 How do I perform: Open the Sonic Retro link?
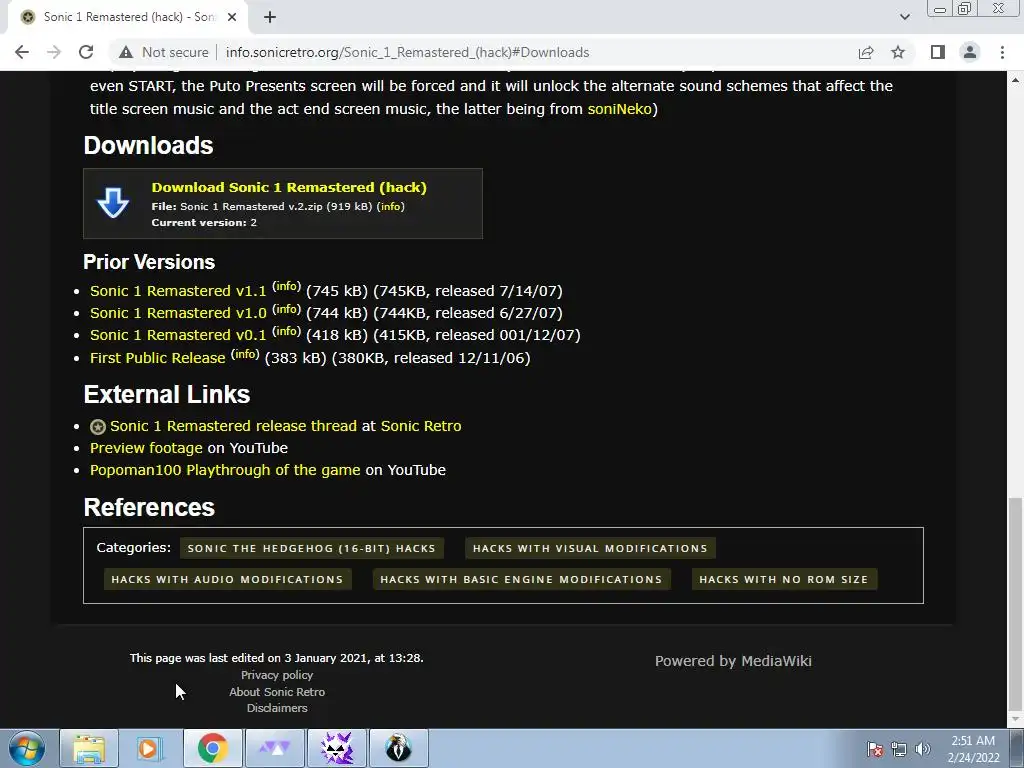point(421,426)
